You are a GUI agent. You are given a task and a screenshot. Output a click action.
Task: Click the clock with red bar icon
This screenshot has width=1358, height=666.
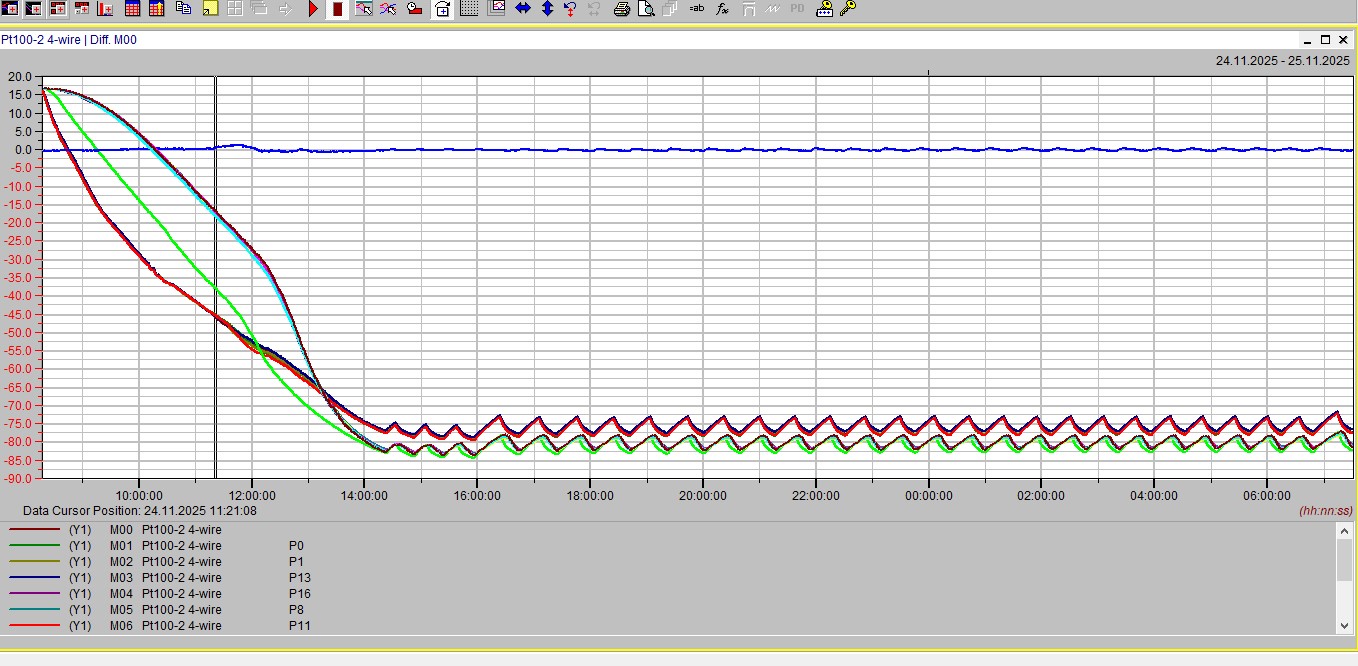[x=414, y=9]
